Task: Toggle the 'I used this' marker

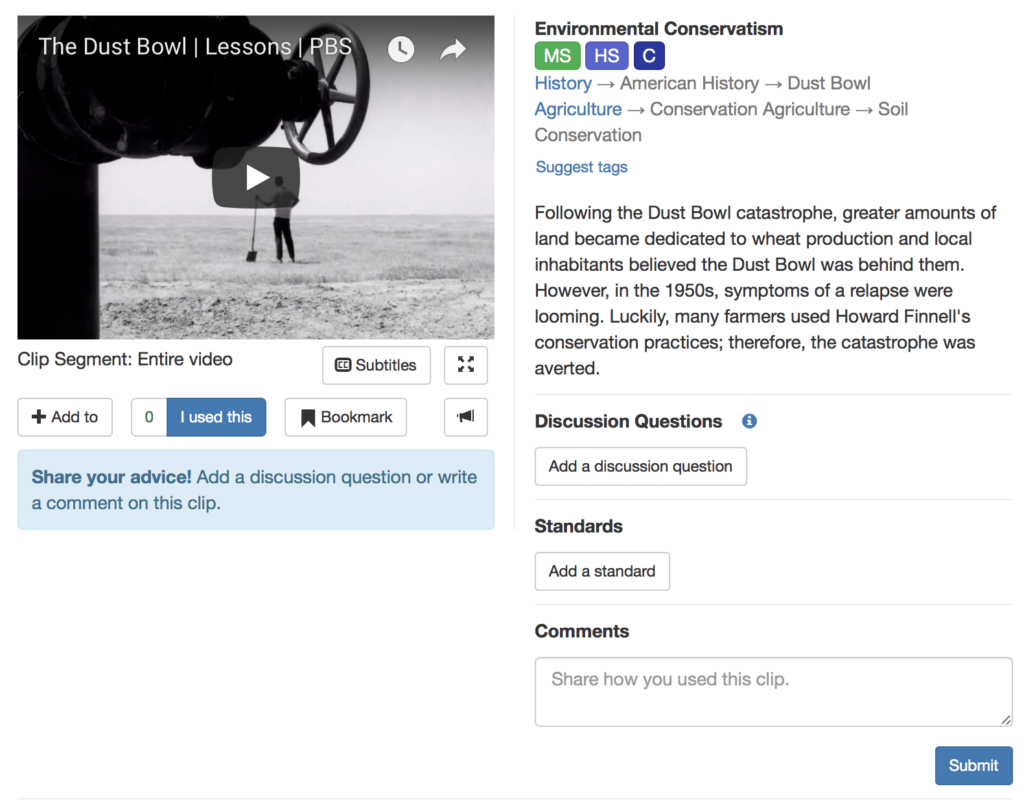Action: pos(216,417)
